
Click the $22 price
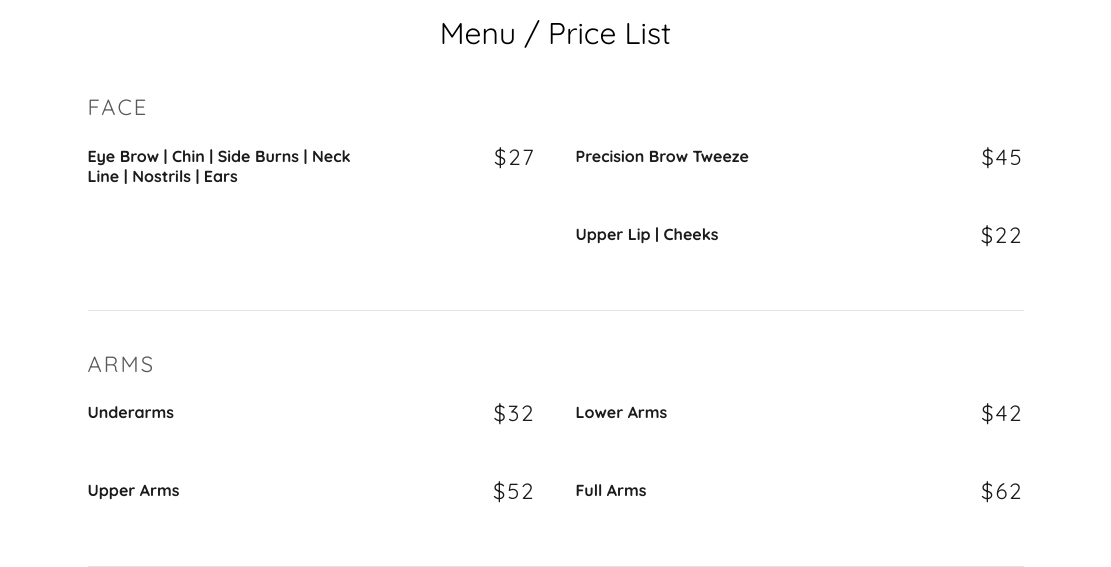click(x=1001, y=236)
